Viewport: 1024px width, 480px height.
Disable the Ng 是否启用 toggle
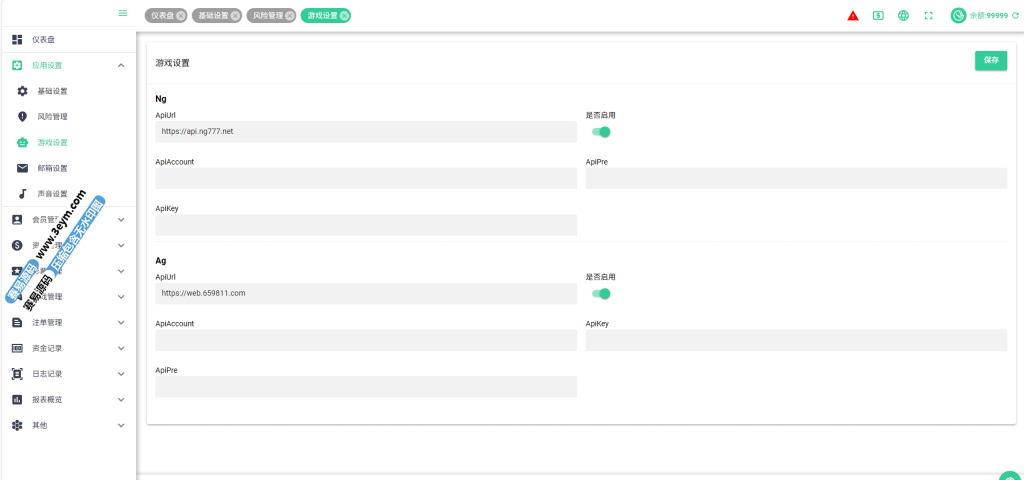(601, 132)
